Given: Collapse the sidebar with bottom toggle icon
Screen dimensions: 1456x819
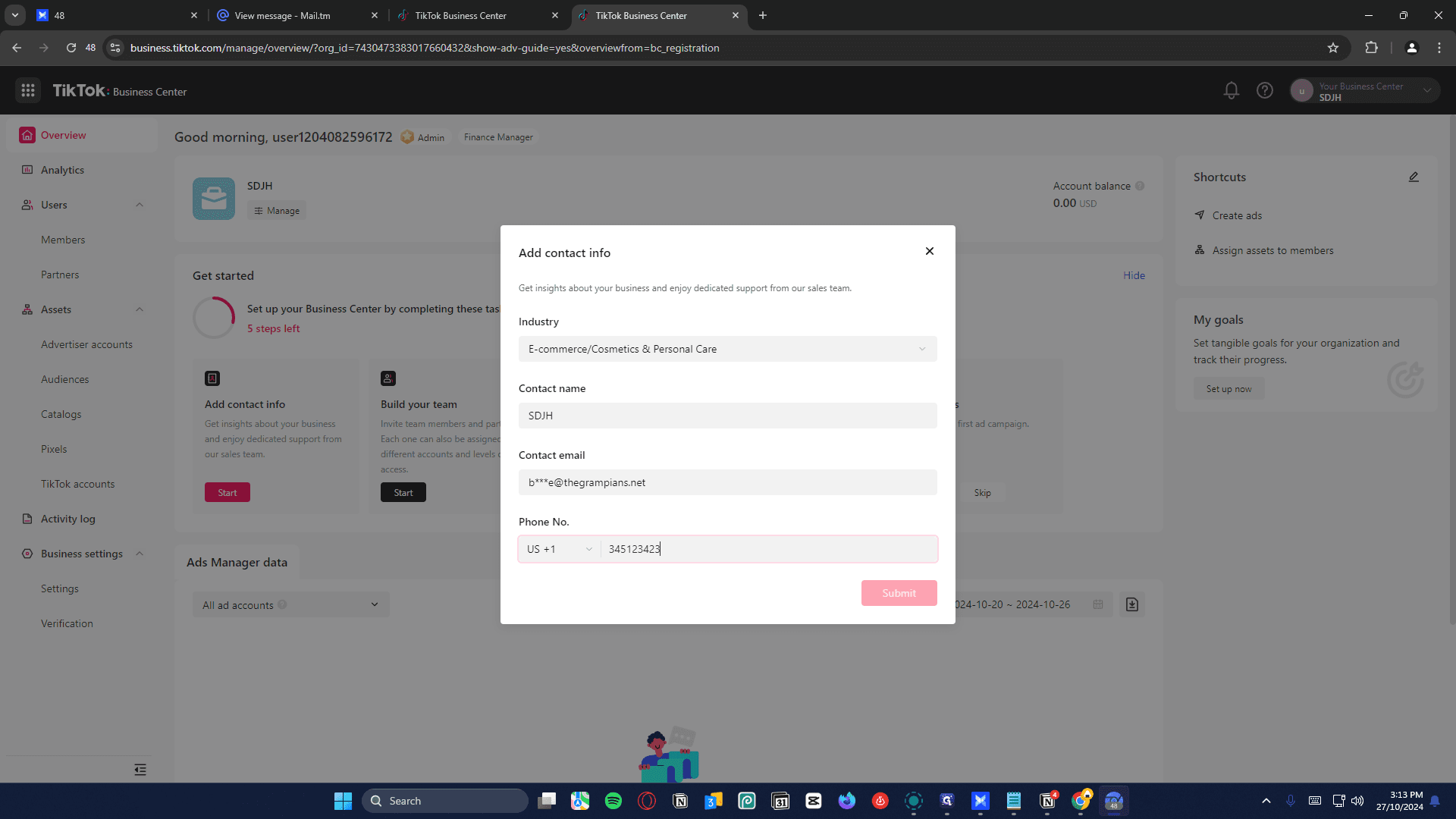Looking at the screenshot, I should click(x=140, y=770).
